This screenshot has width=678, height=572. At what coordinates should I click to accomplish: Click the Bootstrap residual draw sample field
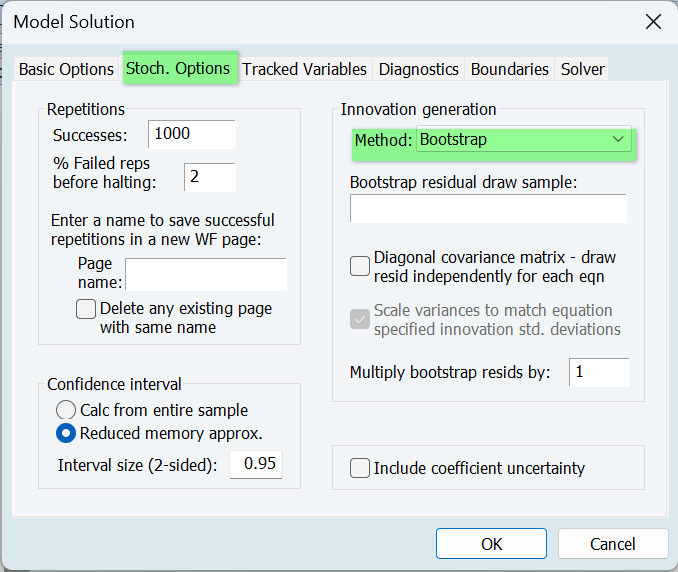coord(488,208)
